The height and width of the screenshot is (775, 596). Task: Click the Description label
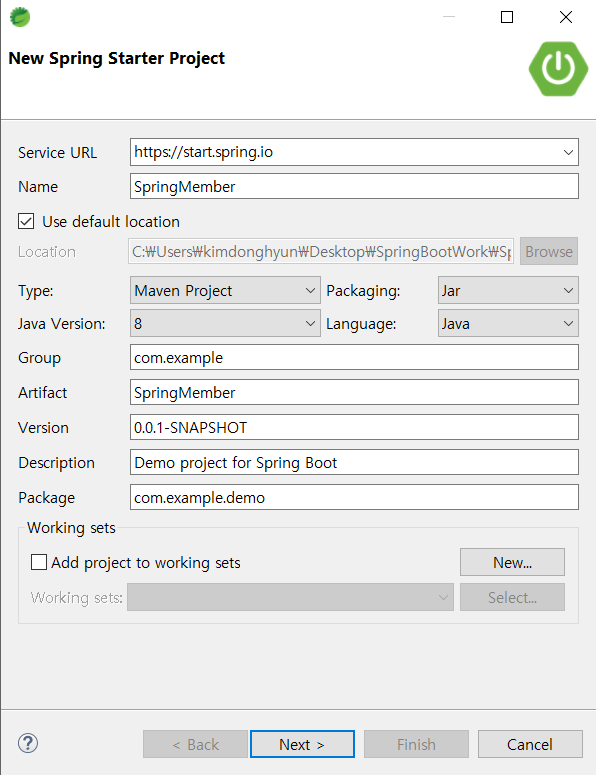click(x=56, y=463)
